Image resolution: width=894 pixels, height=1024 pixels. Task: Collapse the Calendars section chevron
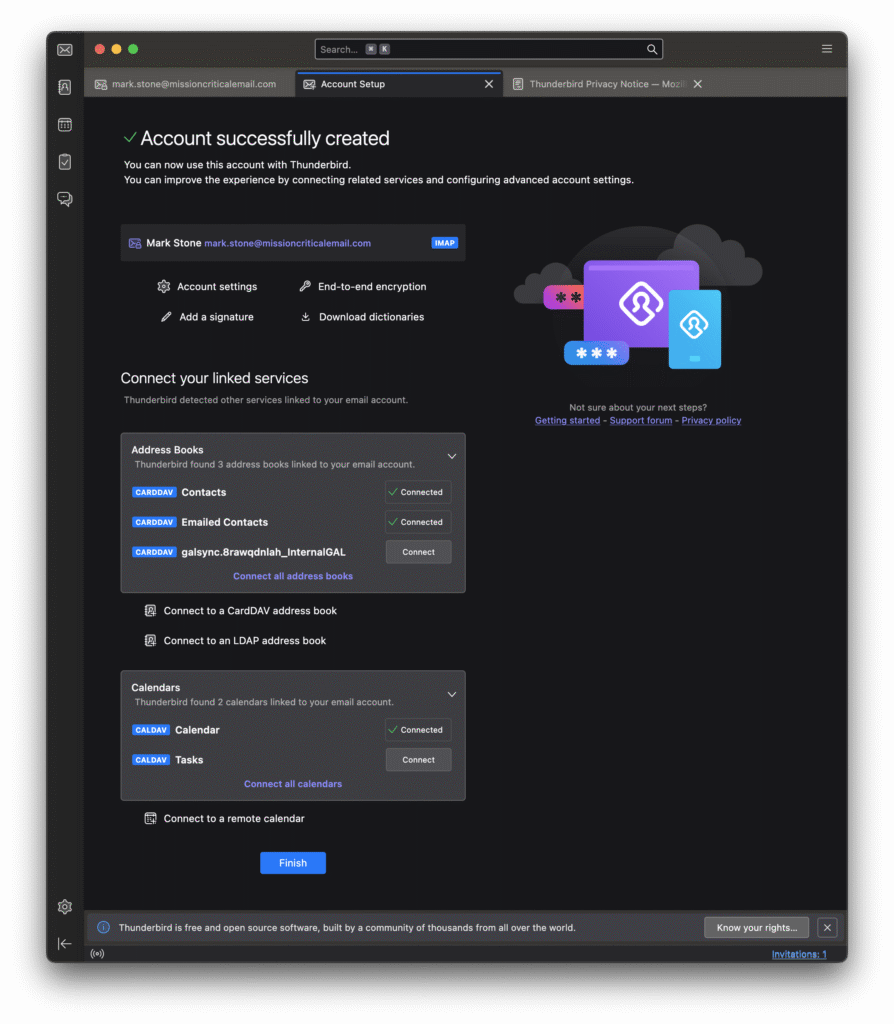(x=451, y=694)
